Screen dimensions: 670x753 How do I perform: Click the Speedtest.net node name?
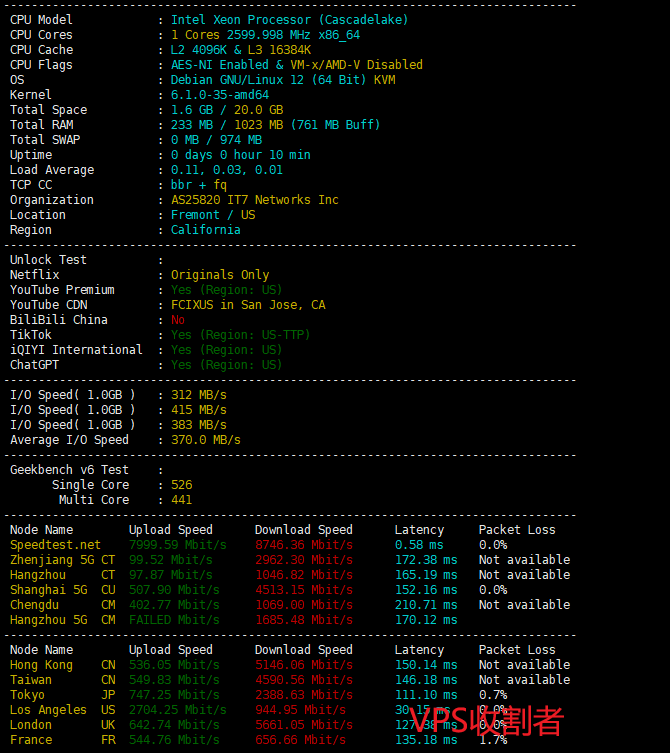tap(55, 545)
